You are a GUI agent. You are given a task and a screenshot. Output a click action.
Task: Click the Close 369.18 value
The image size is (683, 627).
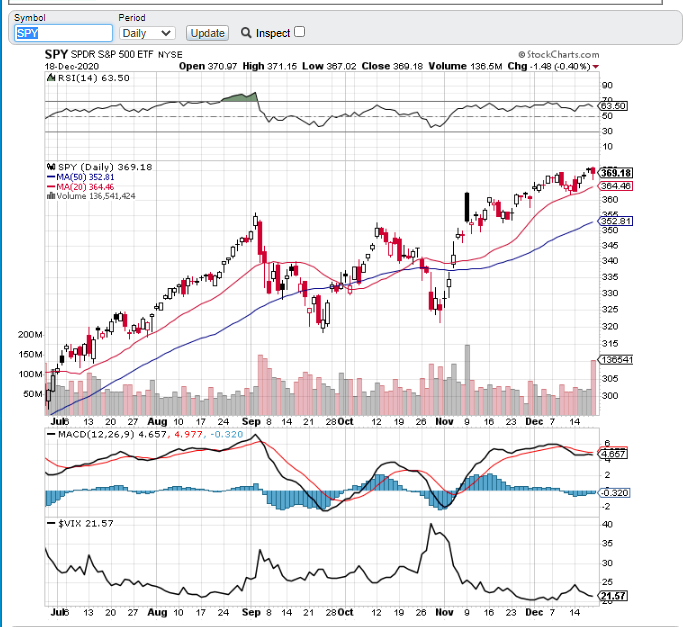(392, 66)
